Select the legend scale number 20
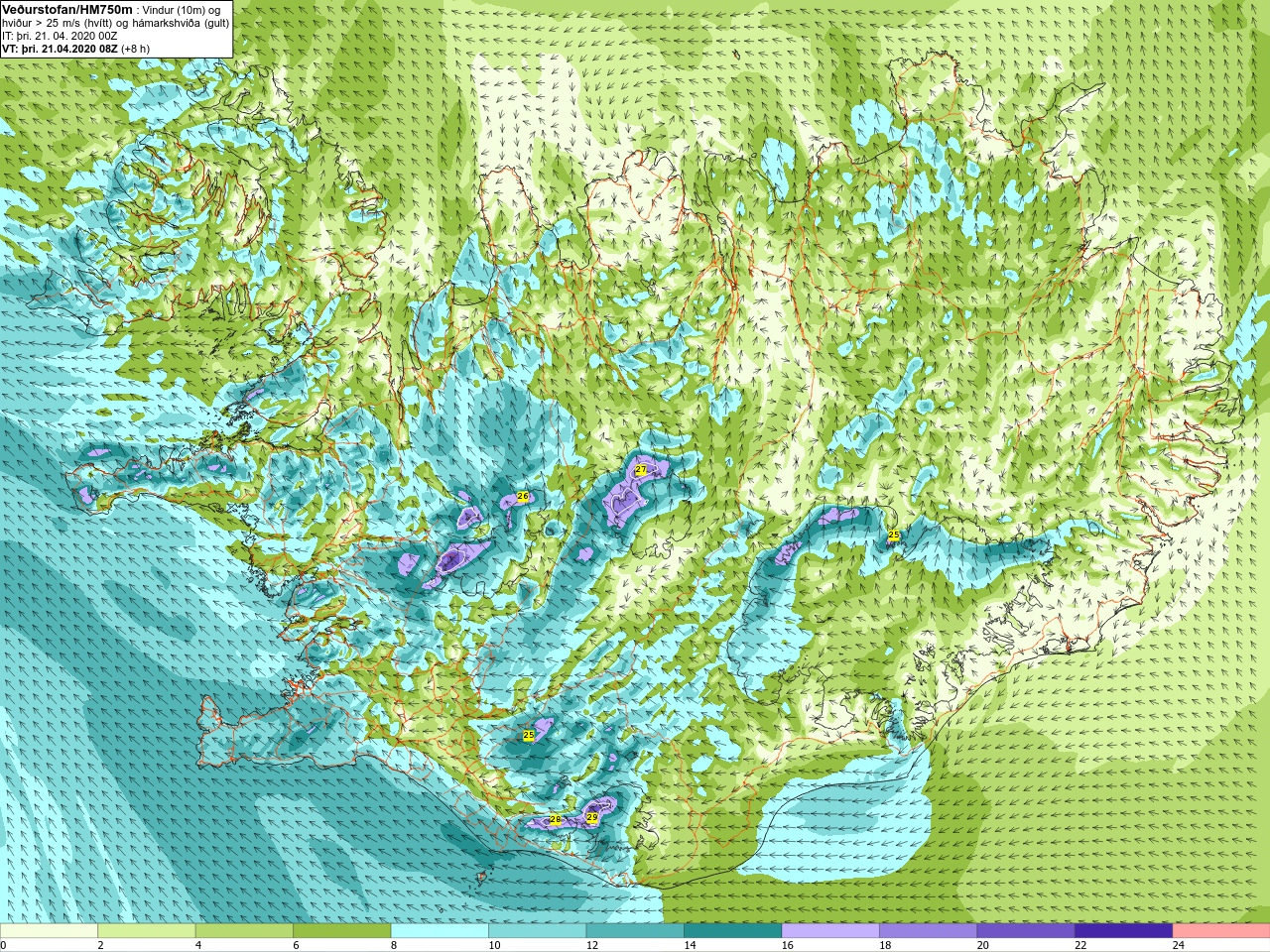1270x952 pixels. coord(983,945)
